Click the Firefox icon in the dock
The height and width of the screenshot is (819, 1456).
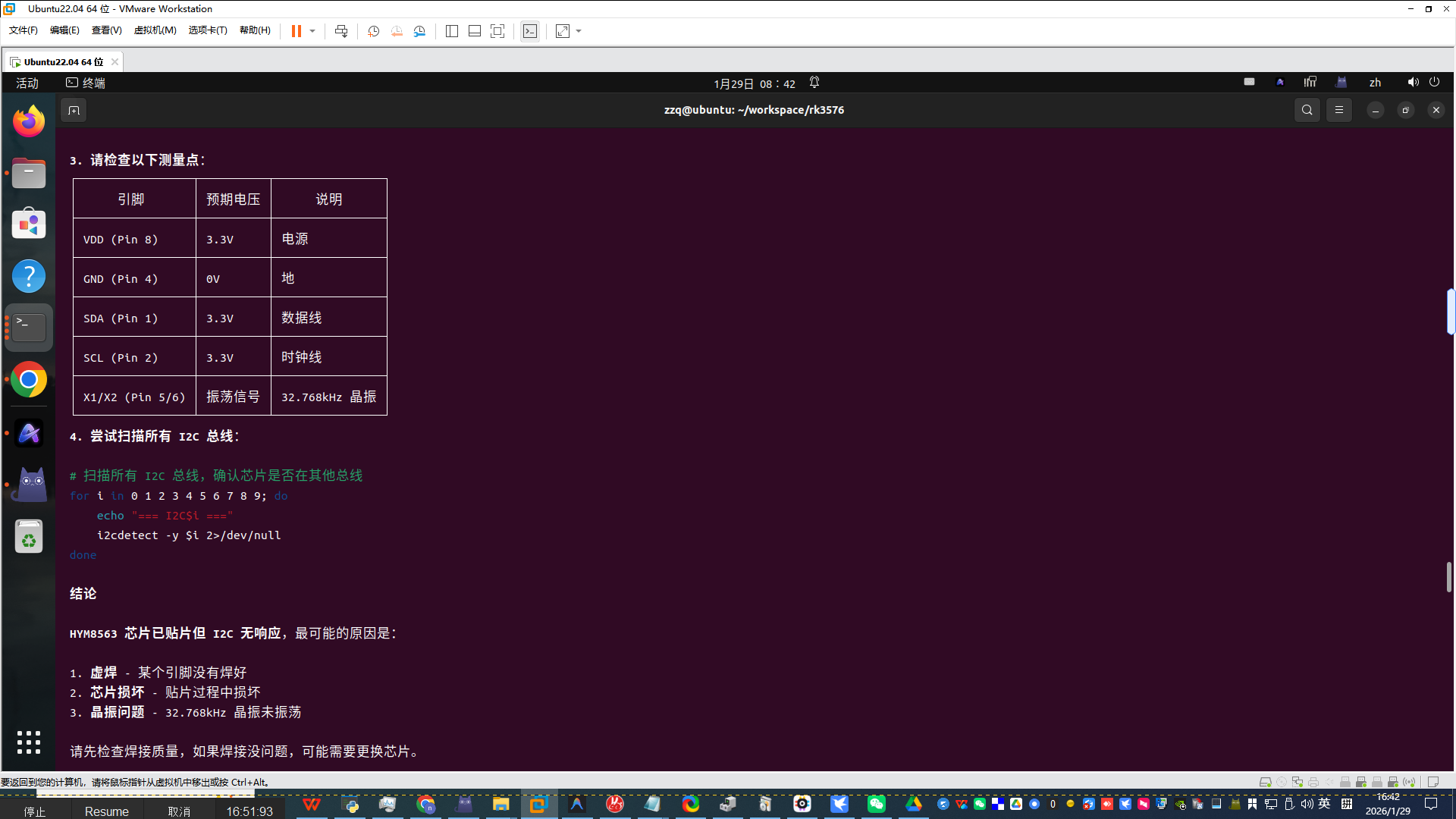29,121
